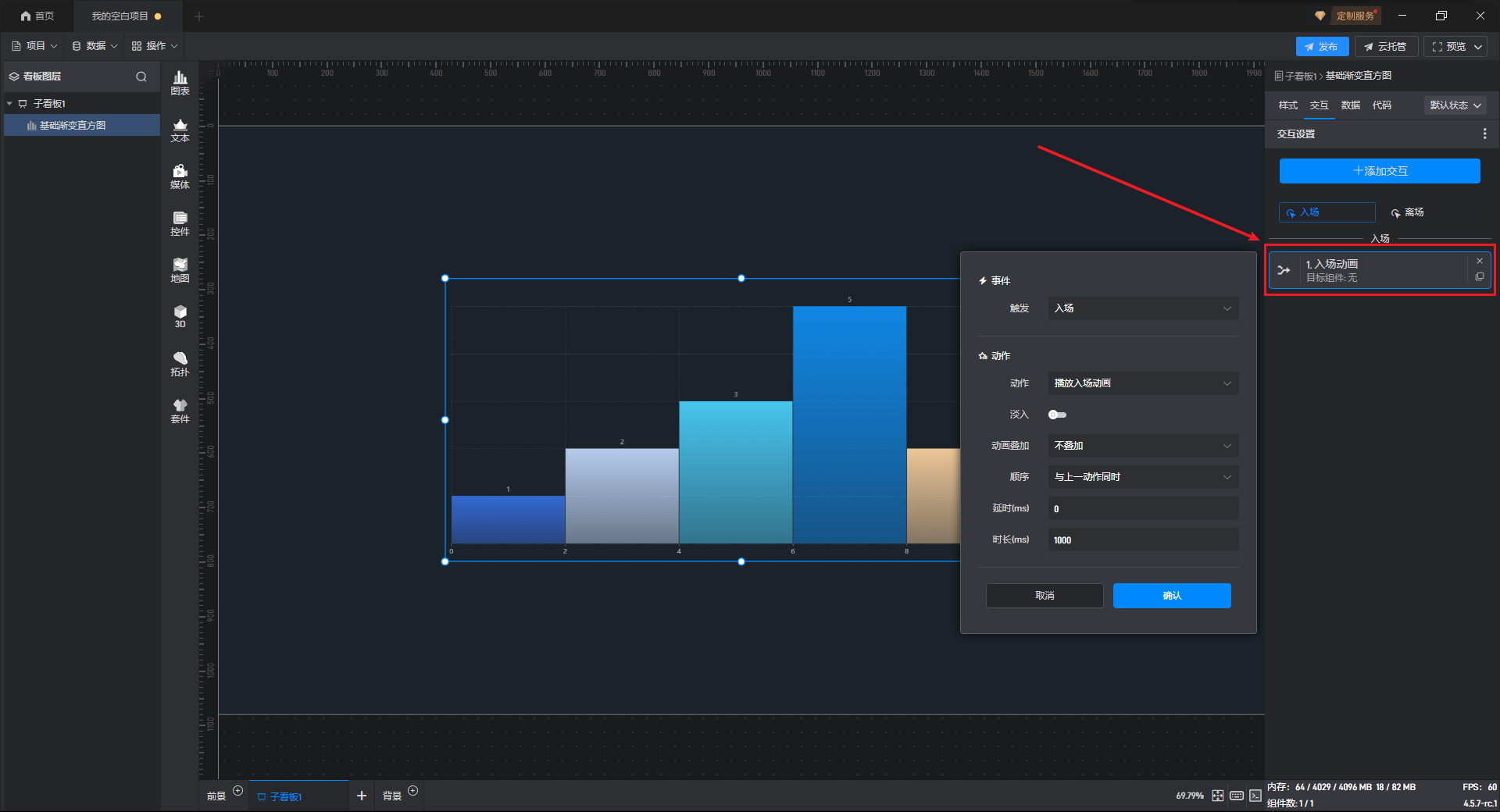1500x812 pixels.
Task: Click the 首页 home icon tab
Action: coord(37,16)
